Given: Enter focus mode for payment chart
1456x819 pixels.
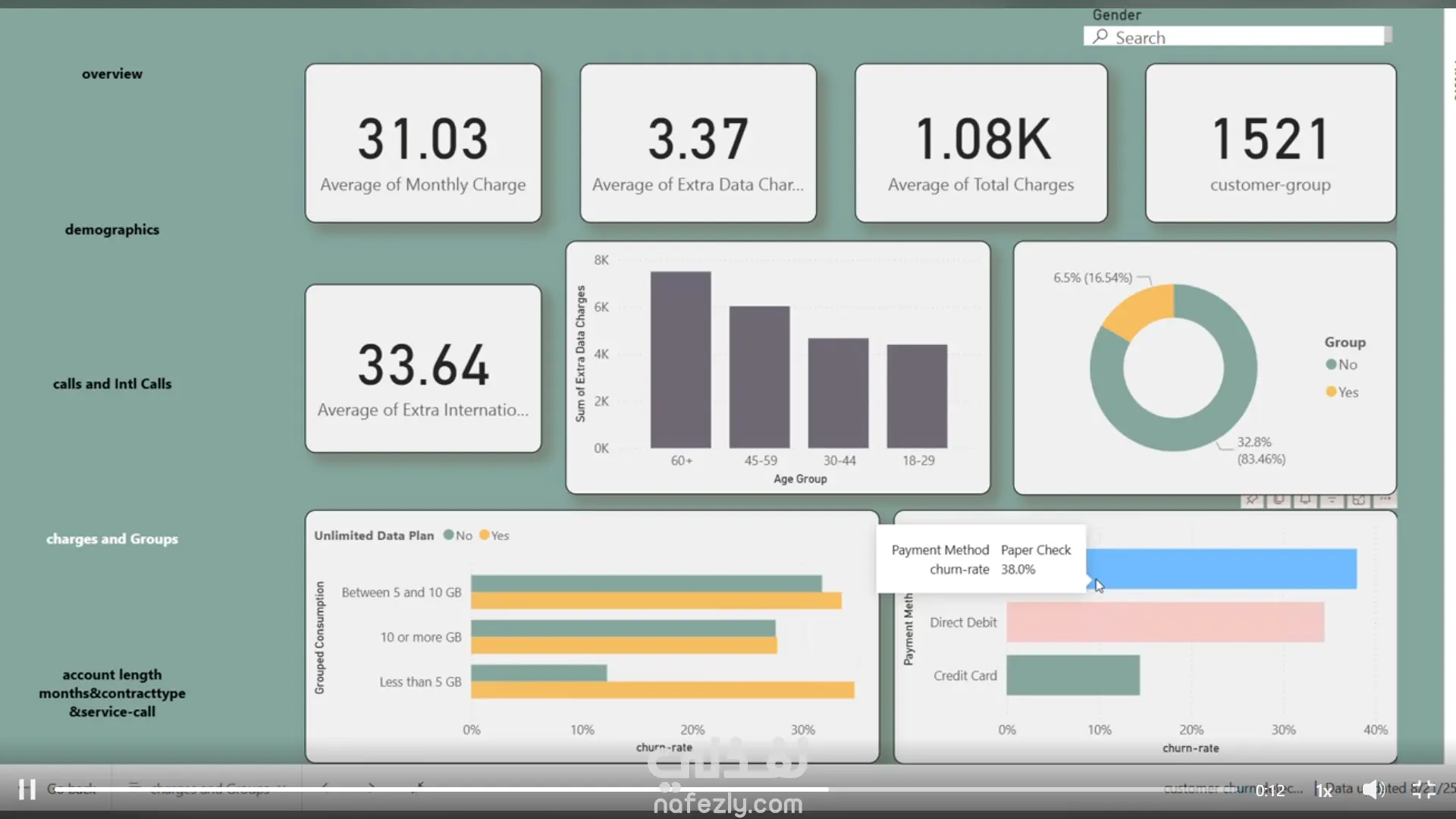Looking at the screenshot, I should pos(1358,500).
